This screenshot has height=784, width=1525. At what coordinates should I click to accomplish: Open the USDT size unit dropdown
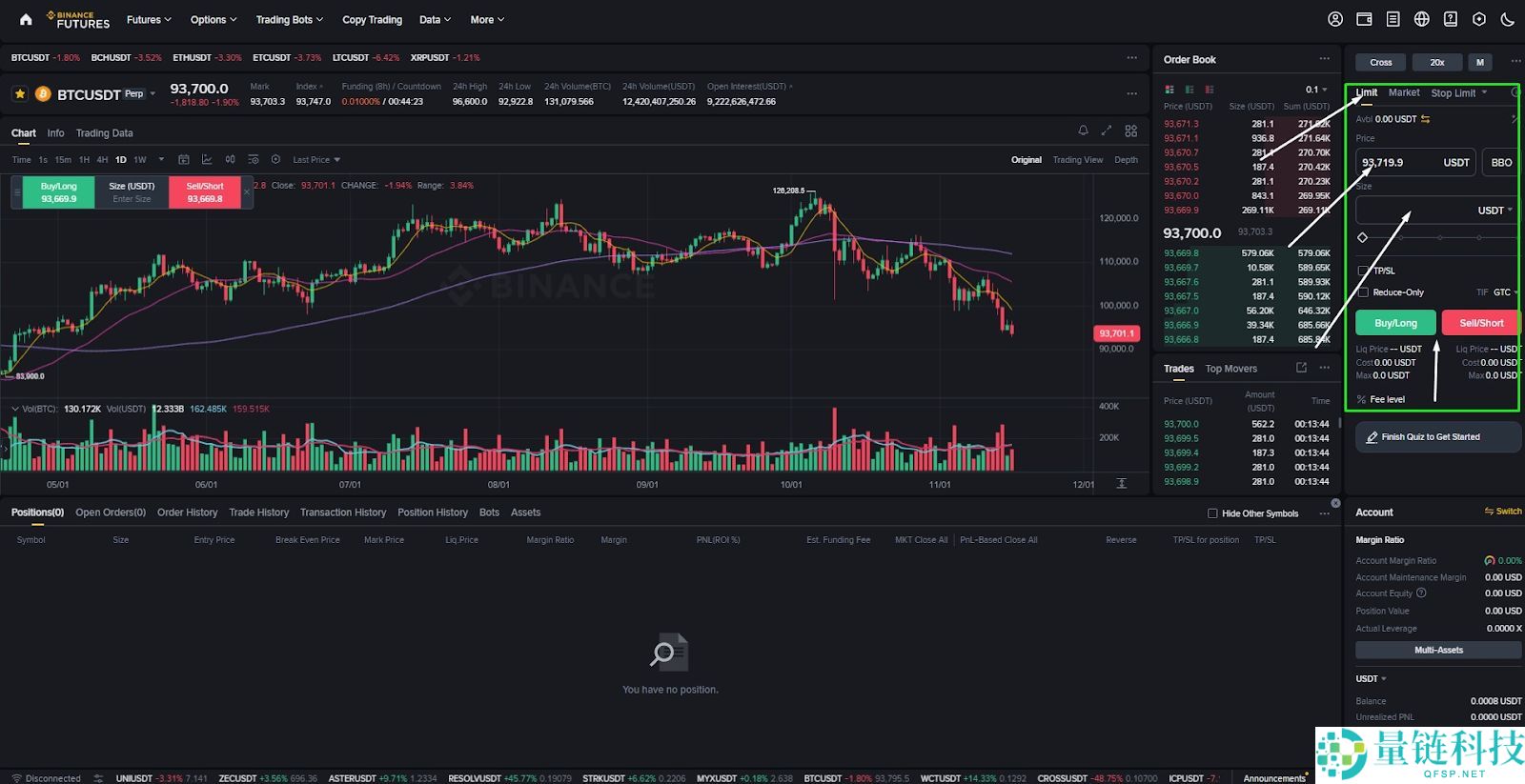point(1494,211)
